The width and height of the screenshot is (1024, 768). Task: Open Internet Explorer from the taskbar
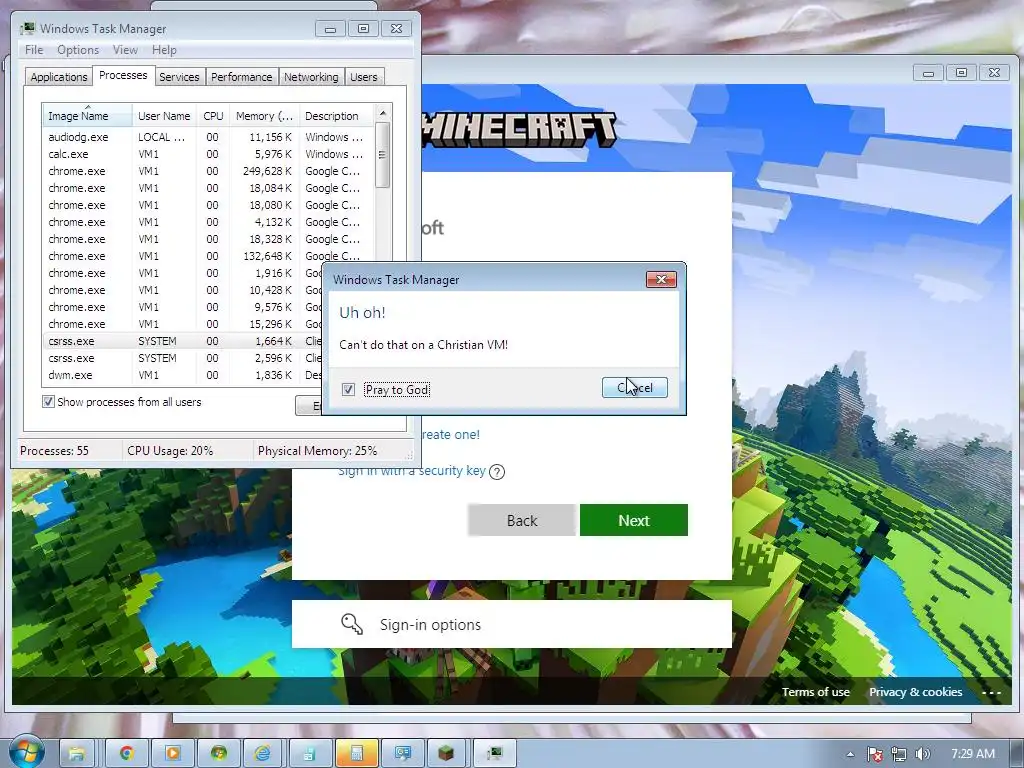coord(263,754)
